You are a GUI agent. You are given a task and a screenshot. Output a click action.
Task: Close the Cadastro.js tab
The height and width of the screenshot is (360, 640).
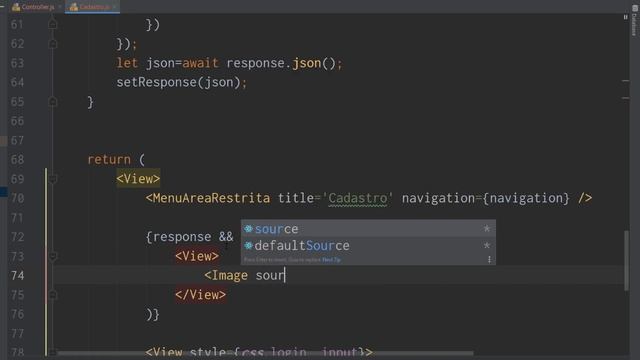[114, 7]
